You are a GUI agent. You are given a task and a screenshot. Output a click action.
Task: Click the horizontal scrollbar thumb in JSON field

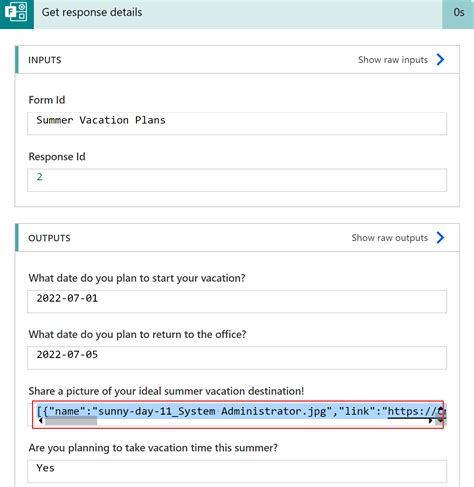[71, 421]
